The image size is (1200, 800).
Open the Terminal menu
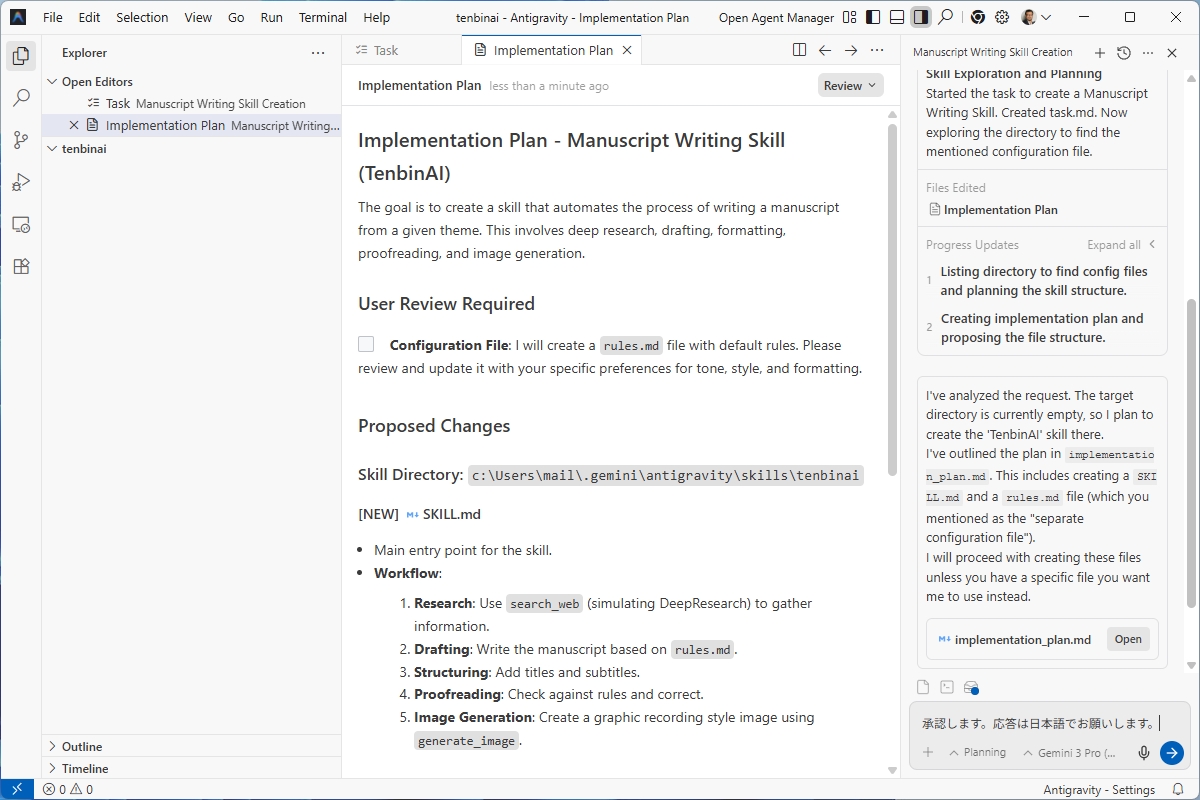(x=322, y=17)
